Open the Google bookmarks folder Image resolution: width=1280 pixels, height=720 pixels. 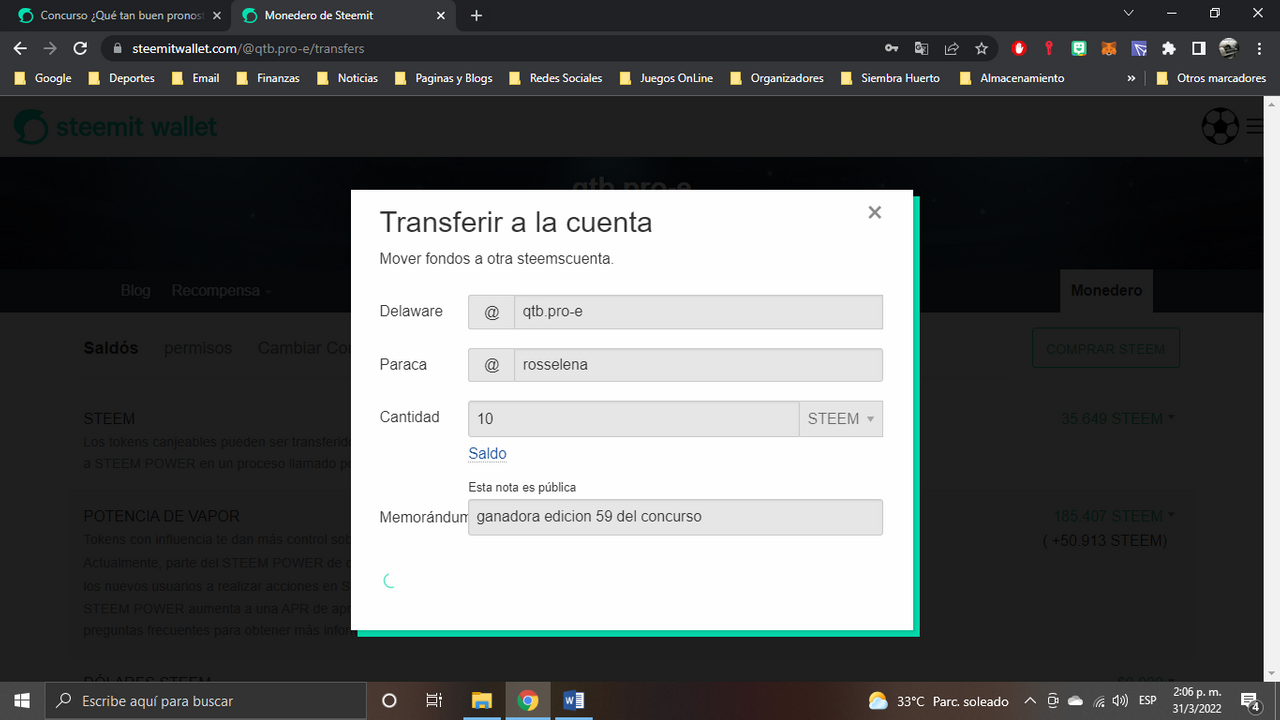(x=44, y=78)
